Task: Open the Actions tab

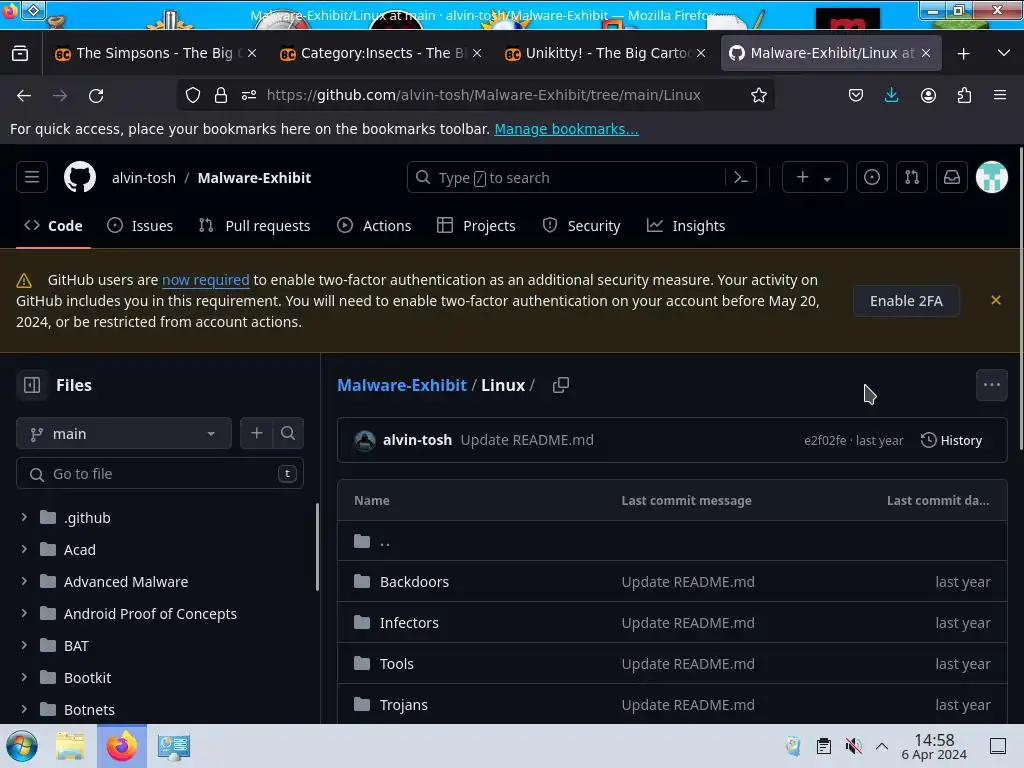Action: click(374, 226)
